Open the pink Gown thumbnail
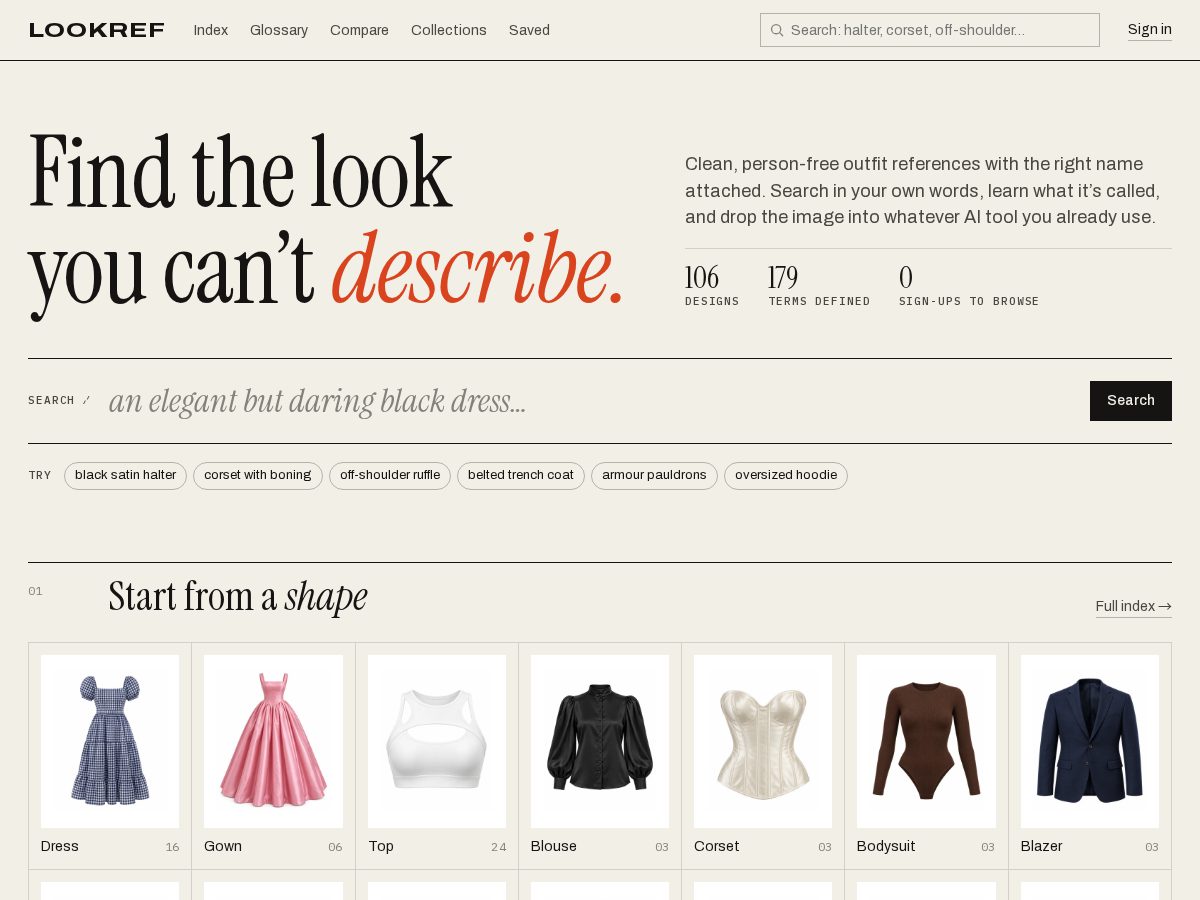 [x=273, y=741]
